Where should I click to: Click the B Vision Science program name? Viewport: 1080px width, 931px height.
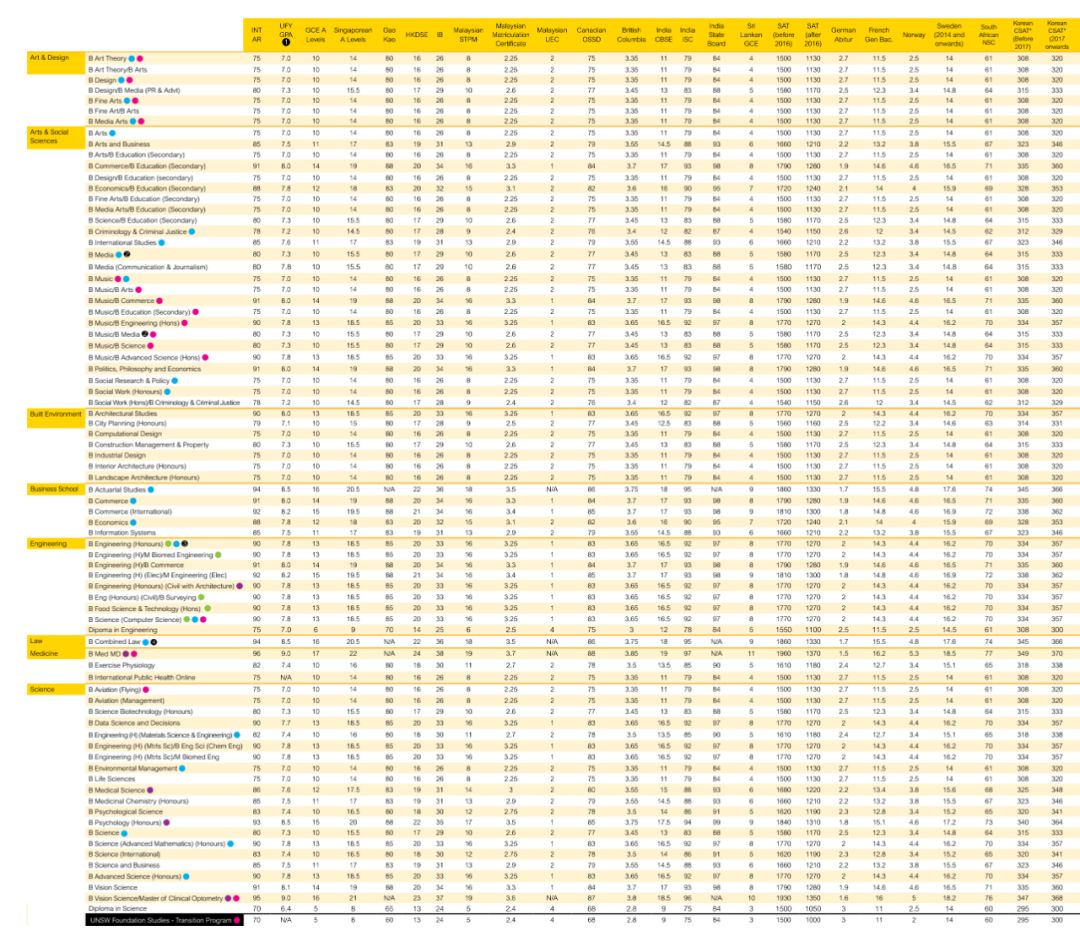click(112, 886)
